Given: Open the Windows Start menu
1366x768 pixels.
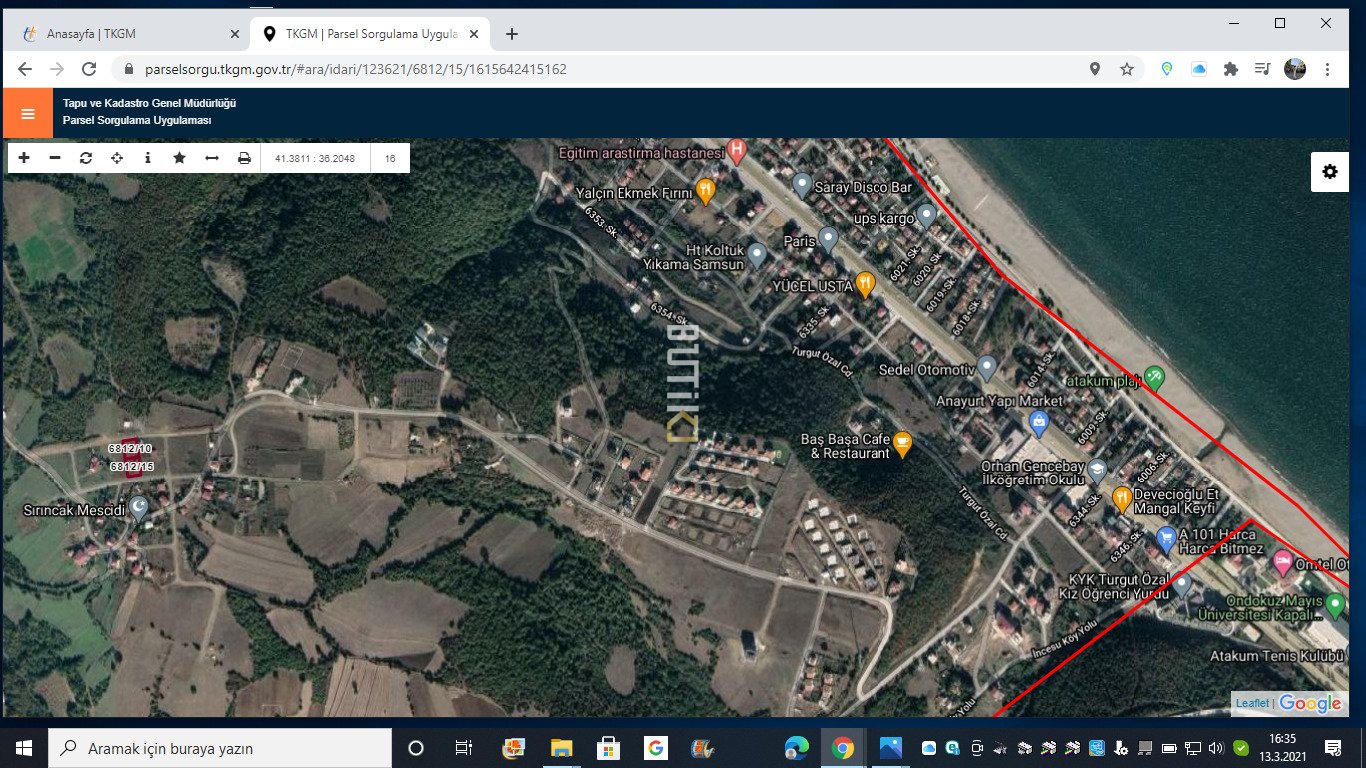Looking at the screenshot, I should 24,747.
